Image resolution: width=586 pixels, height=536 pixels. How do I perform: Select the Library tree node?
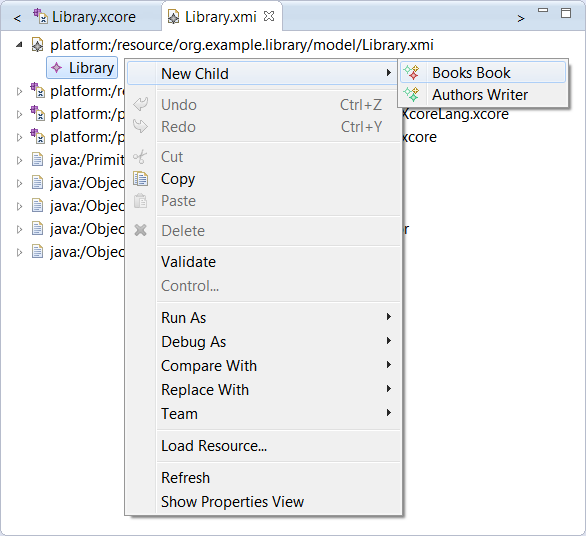click(x=82, y=68)
